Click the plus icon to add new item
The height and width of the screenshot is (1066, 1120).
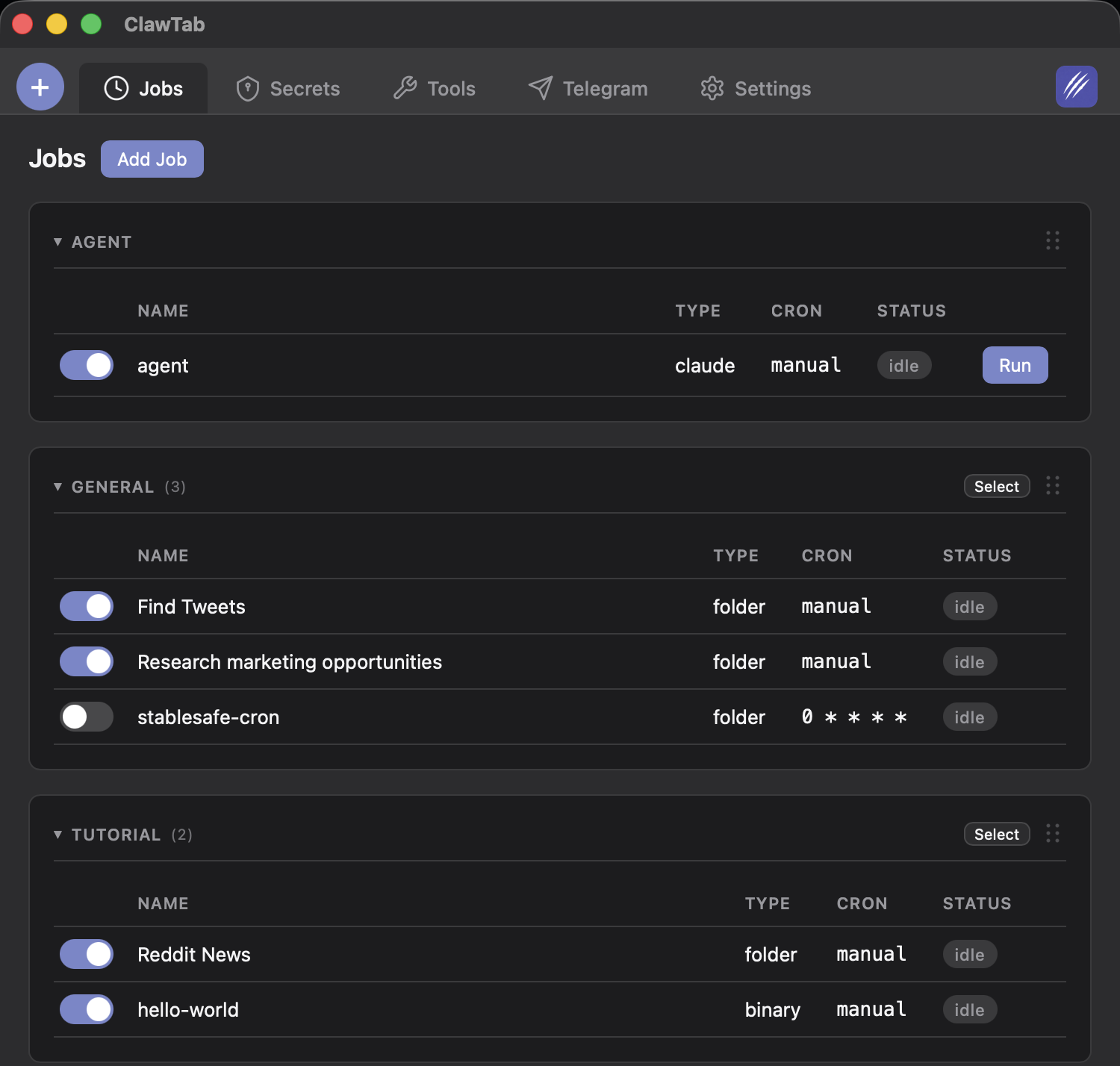tap(40, 87)
